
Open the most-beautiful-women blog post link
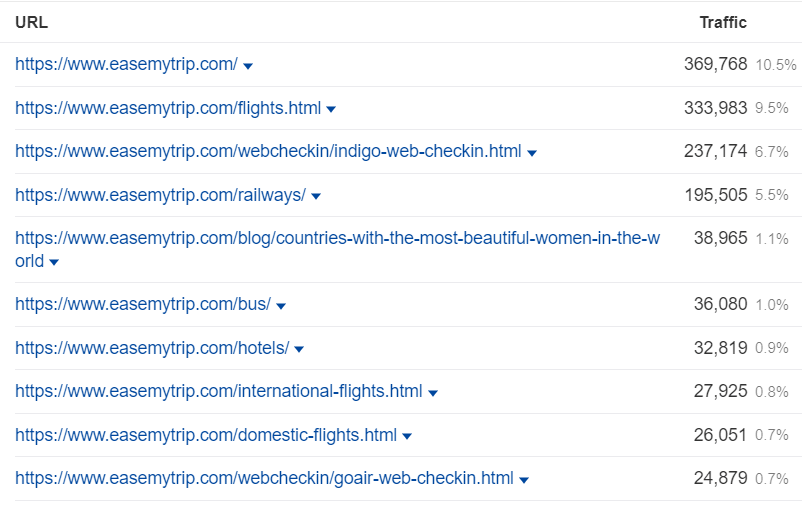[337, 239]
